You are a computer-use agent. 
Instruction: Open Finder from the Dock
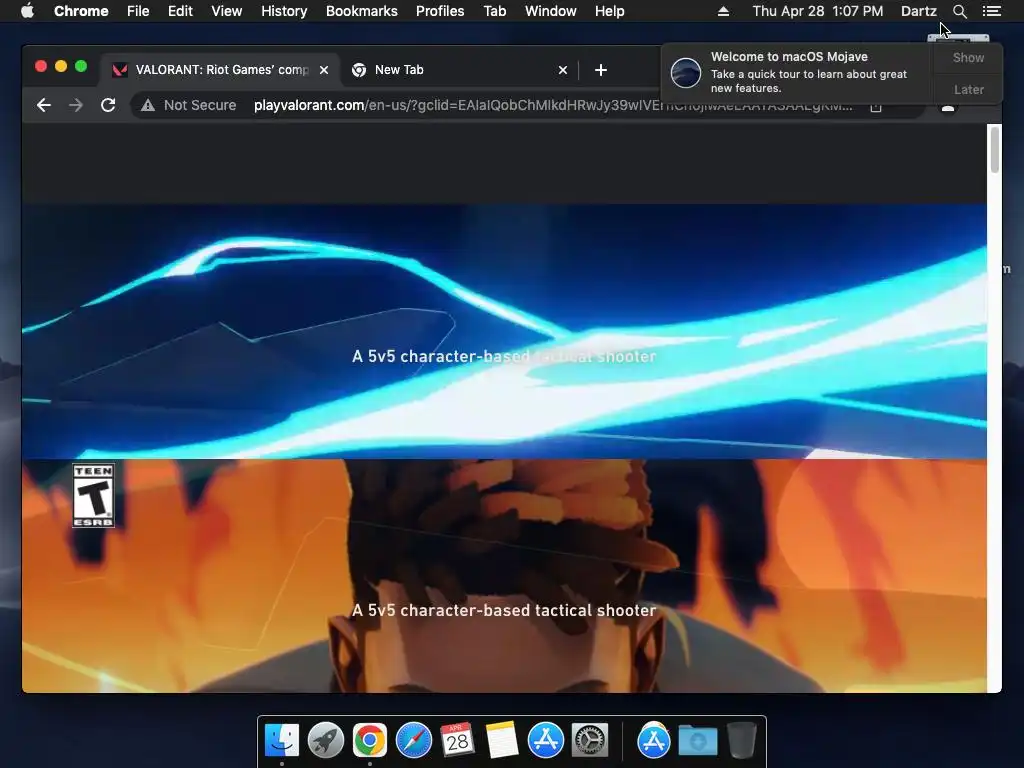click(x=282, y=741)
